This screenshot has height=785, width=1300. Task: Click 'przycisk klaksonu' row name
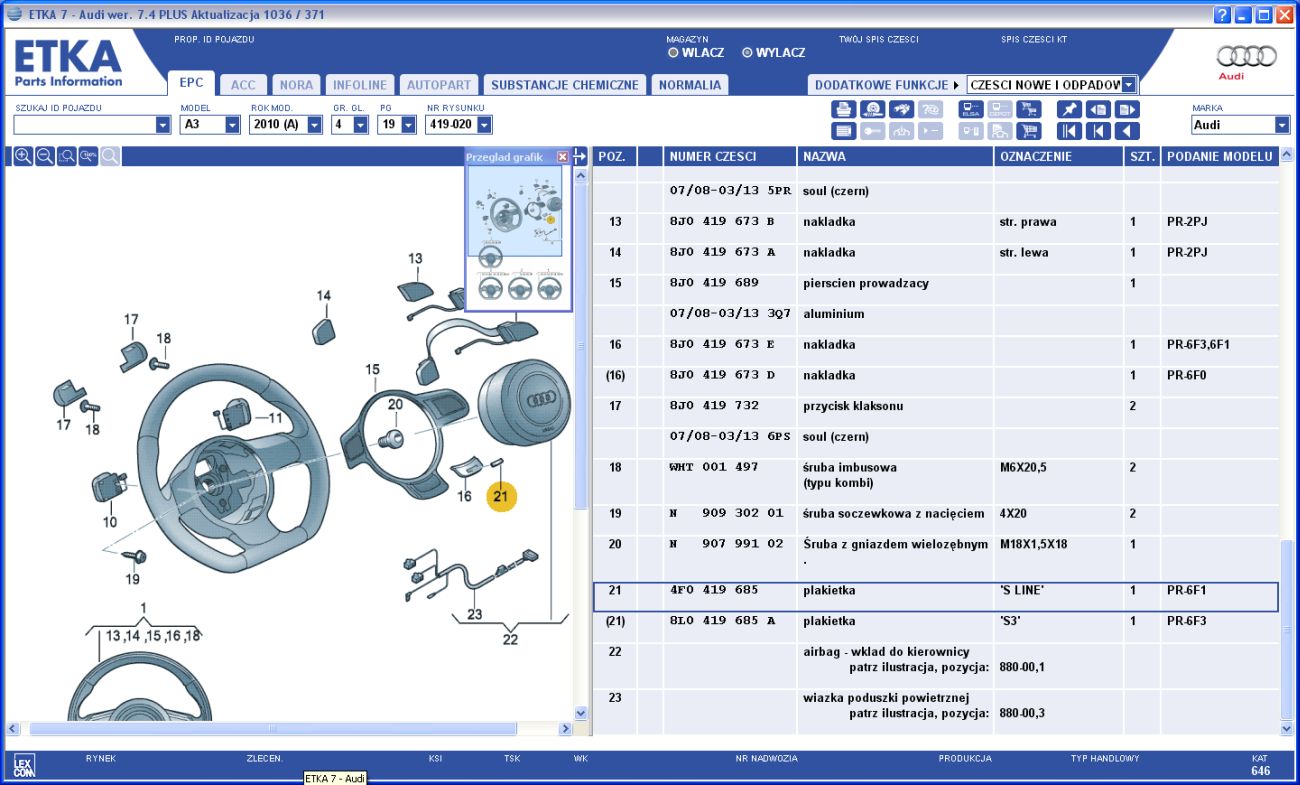click(853, 406)
